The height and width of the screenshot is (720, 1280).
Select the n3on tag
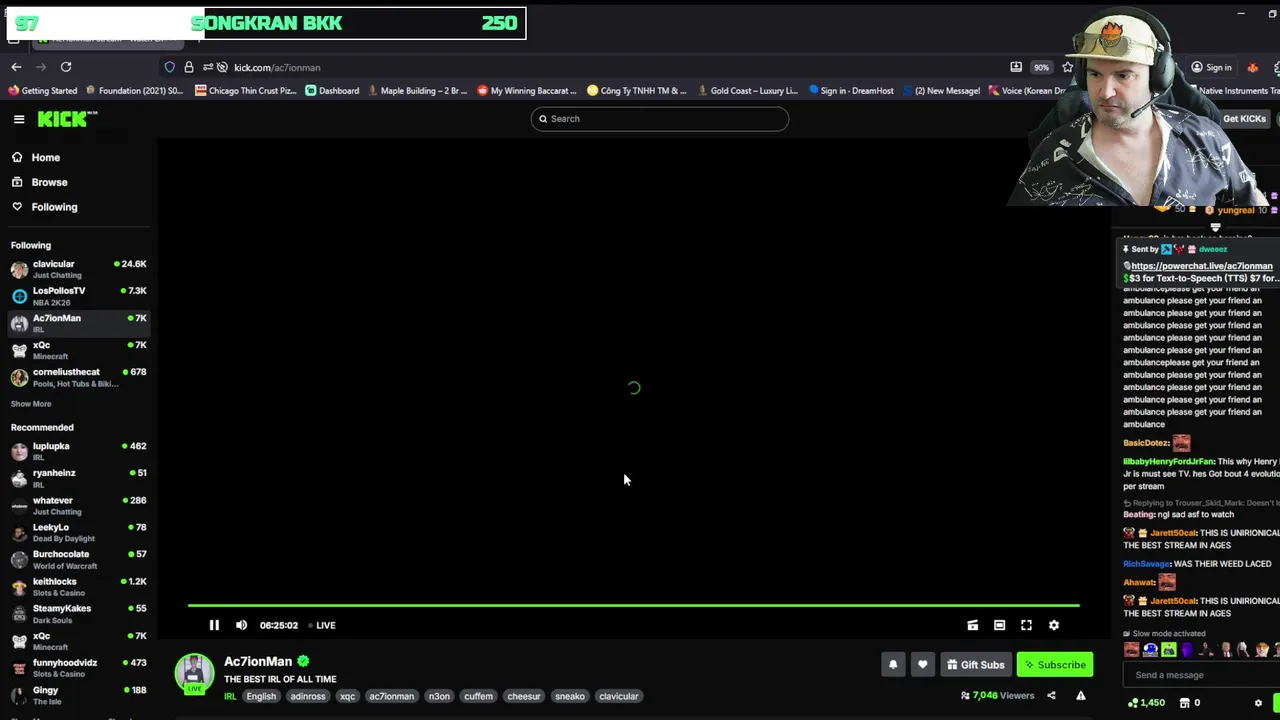439,696
